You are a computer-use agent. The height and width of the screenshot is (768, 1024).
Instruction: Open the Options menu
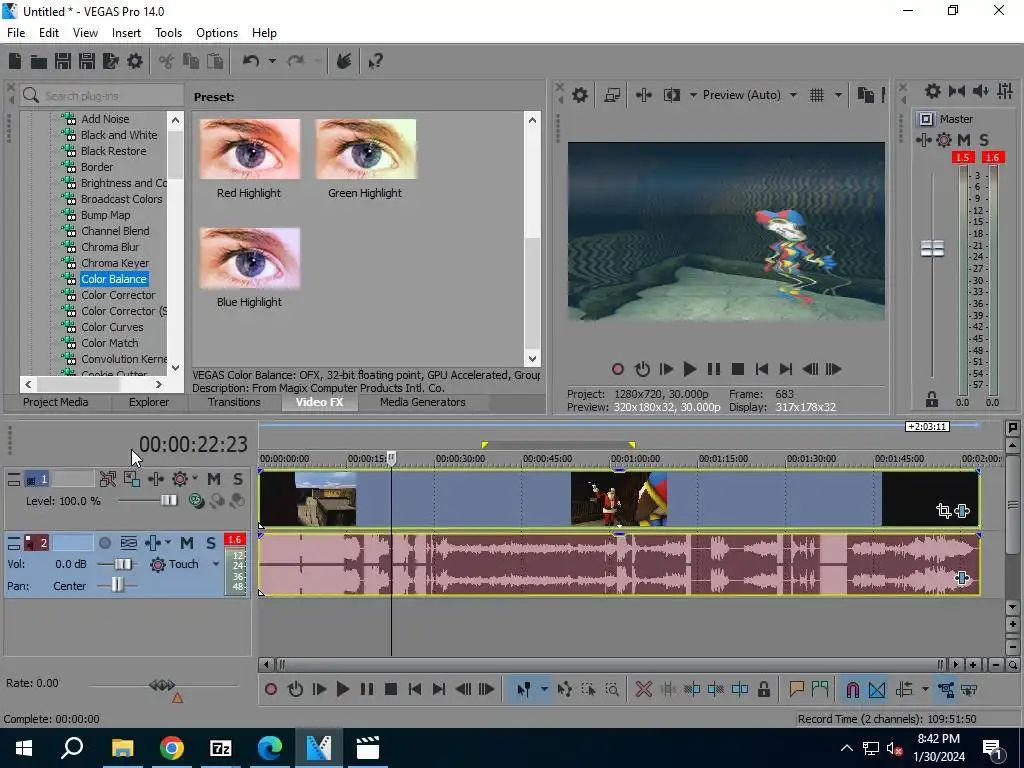(x=217, y=33)
